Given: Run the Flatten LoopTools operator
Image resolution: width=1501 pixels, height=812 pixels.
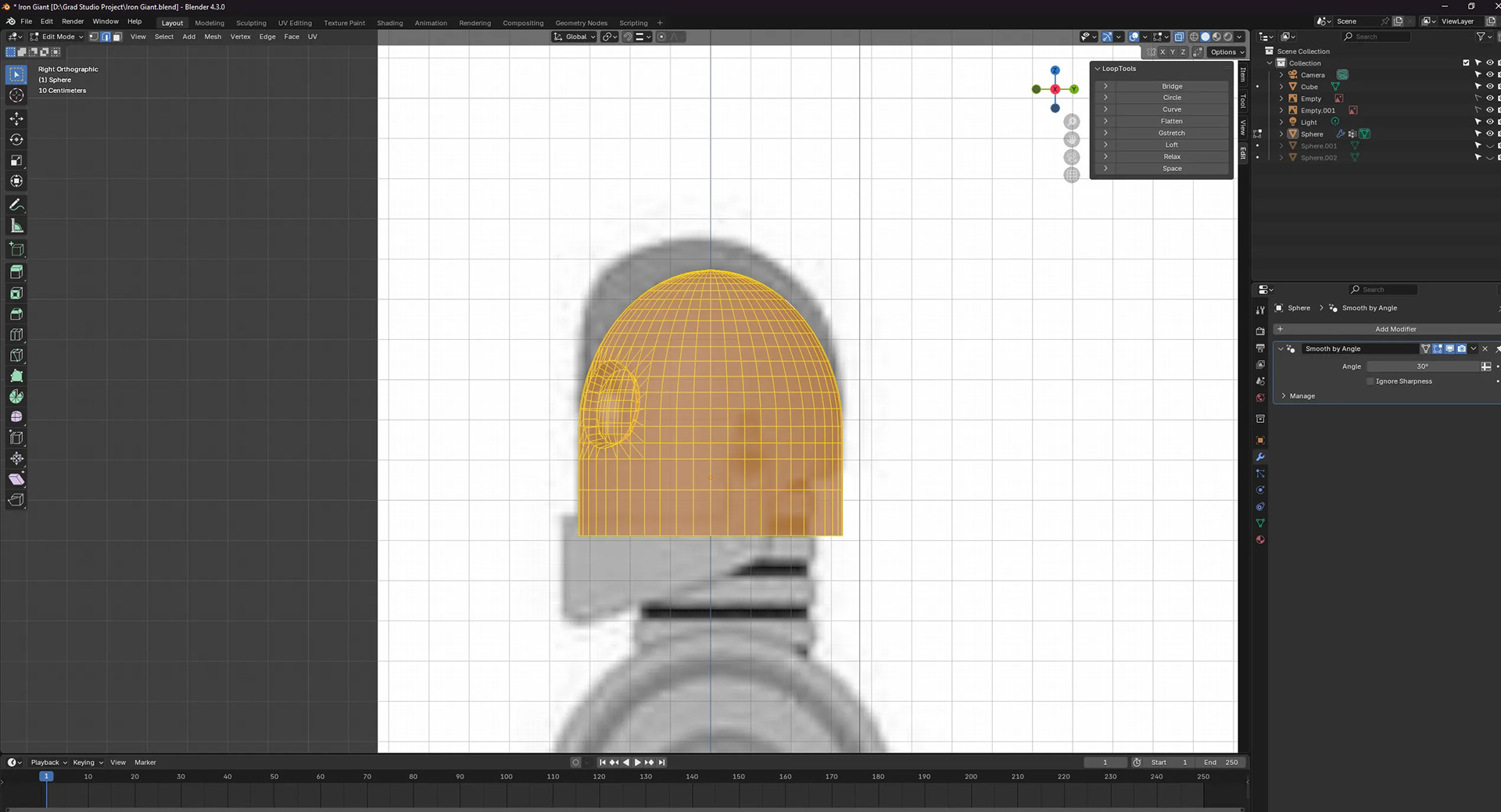Looking at the screenshot, I should click(x=1172, y=122).
